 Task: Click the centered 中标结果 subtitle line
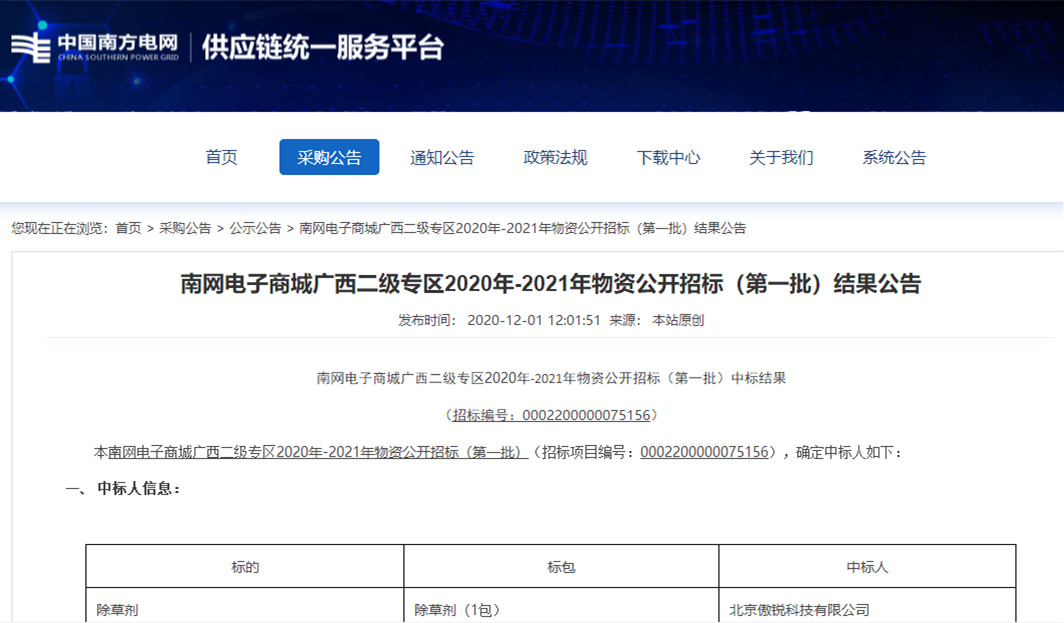pos(551,378)
